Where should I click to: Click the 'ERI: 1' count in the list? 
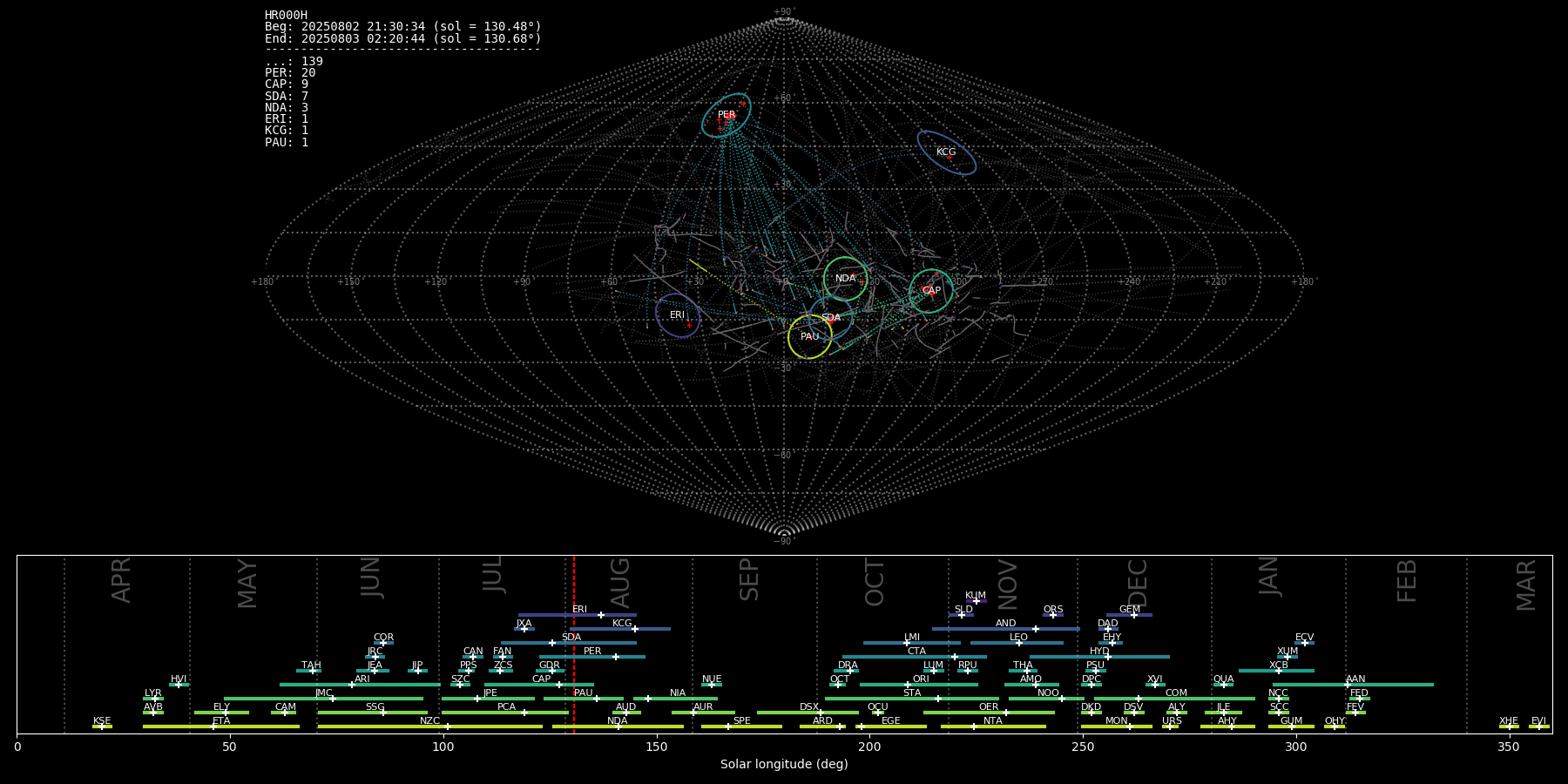(x=287, y=119)
